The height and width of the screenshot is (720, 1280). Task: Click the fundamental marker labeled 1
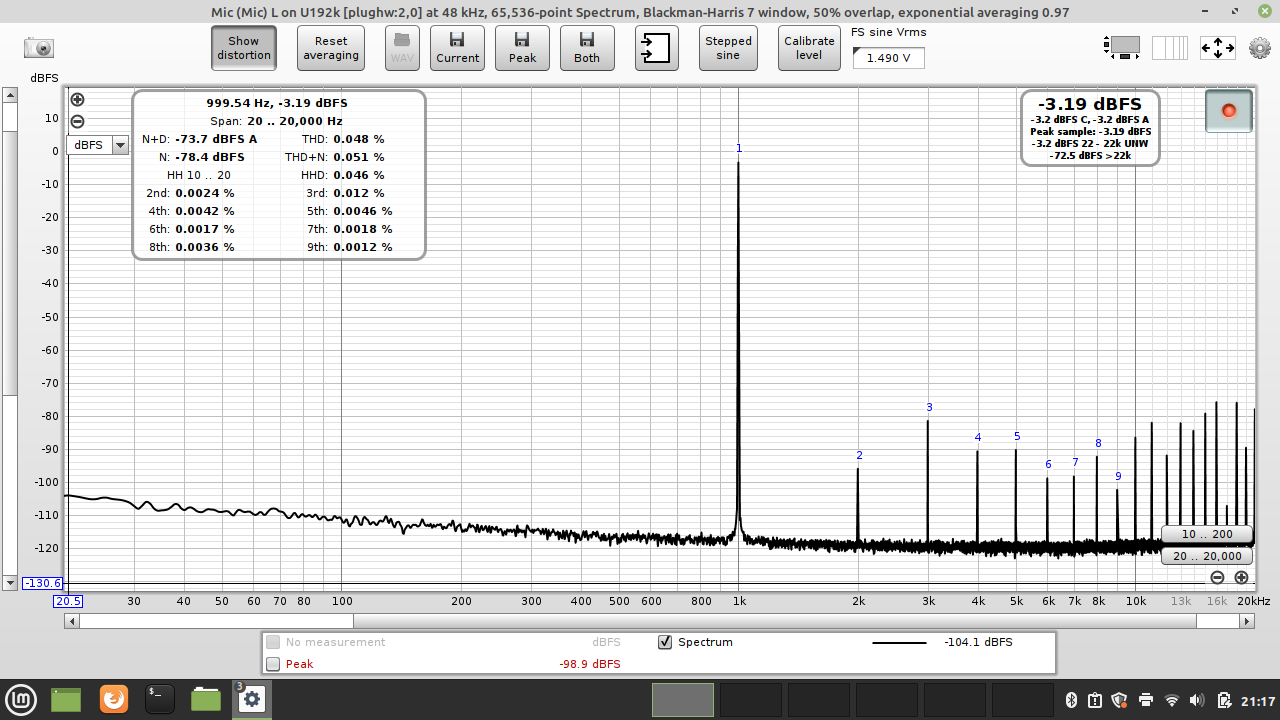[739, 148]
